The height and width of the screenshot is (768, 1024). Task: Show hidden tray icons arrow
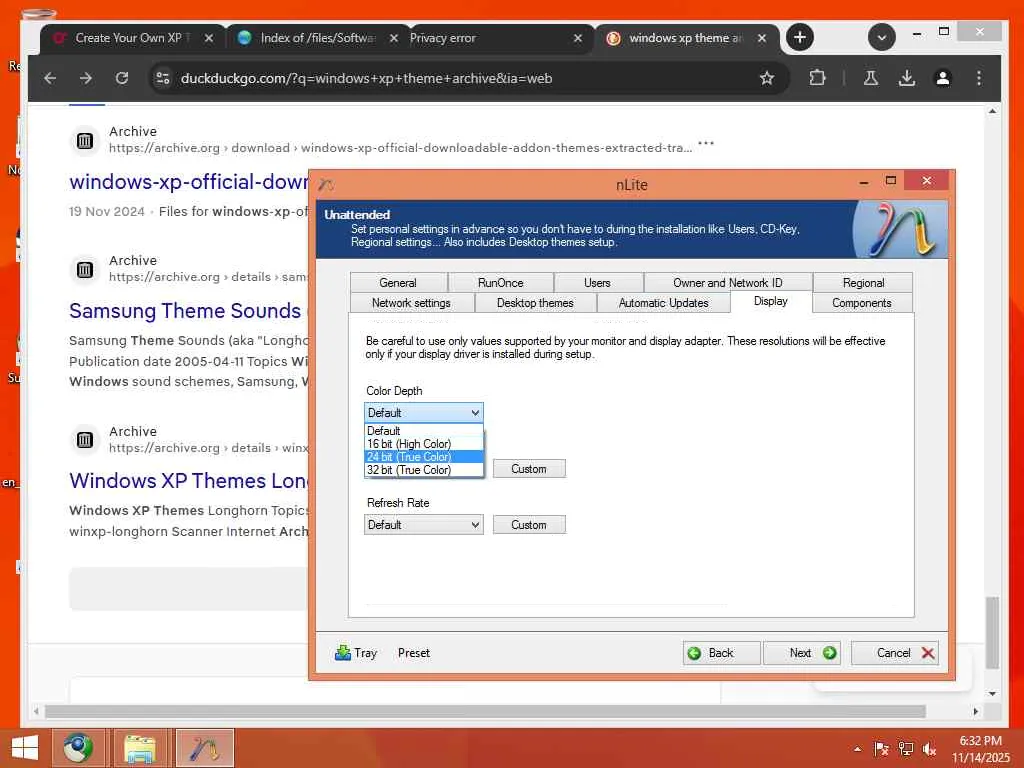point(857,749)
